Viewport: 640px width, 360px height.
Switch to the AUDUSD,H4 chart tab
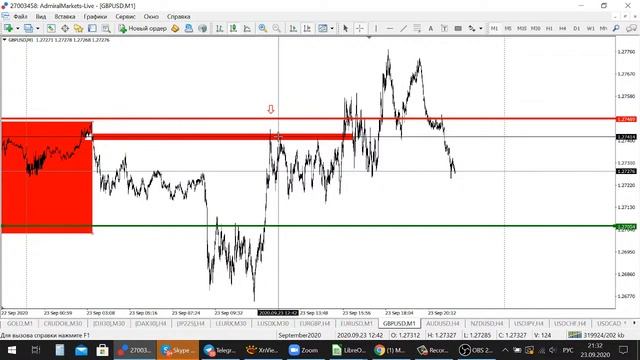[442, 323]
